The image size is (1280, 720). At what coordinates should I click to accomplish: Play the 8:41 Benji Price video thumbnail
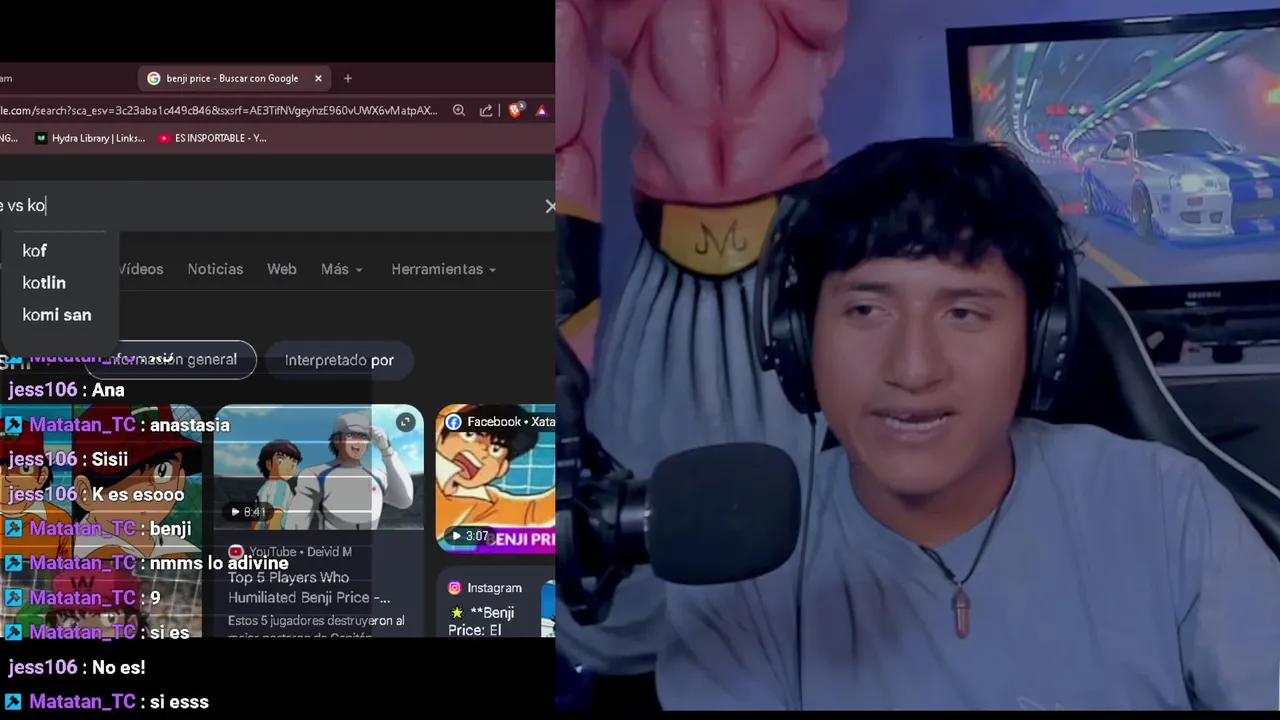[319, 466]
